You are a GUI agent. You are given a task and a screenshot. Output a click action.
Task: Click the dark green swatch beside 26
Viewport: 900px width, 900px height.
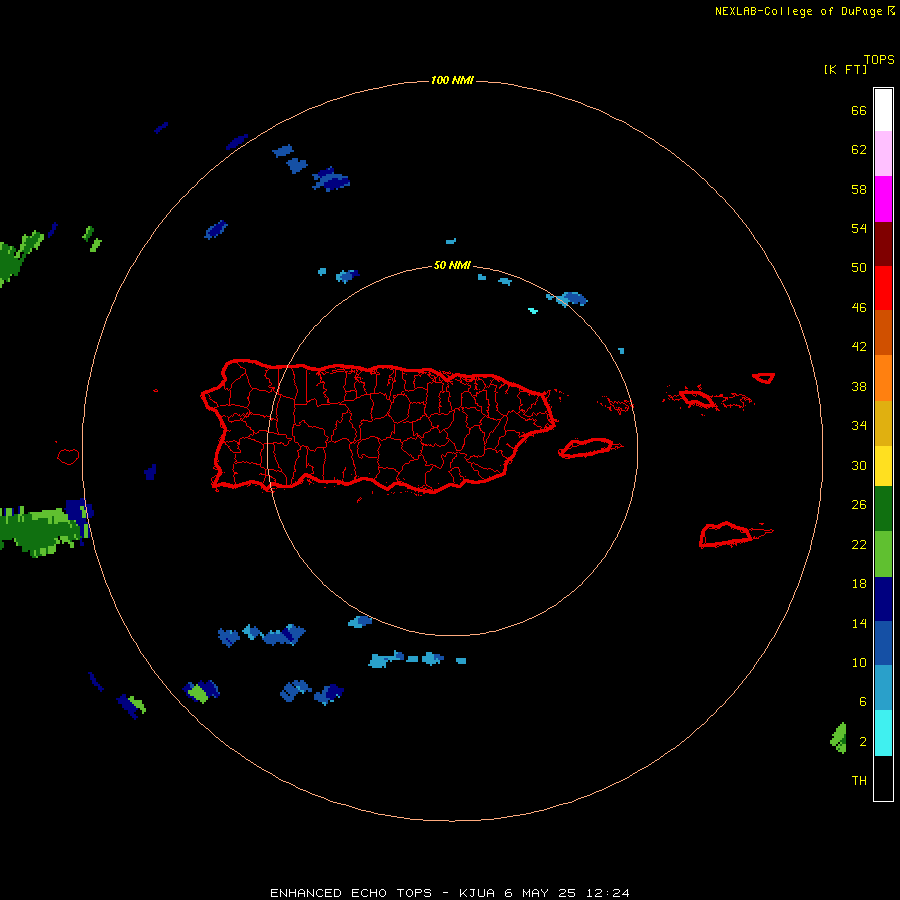(883, 509)
